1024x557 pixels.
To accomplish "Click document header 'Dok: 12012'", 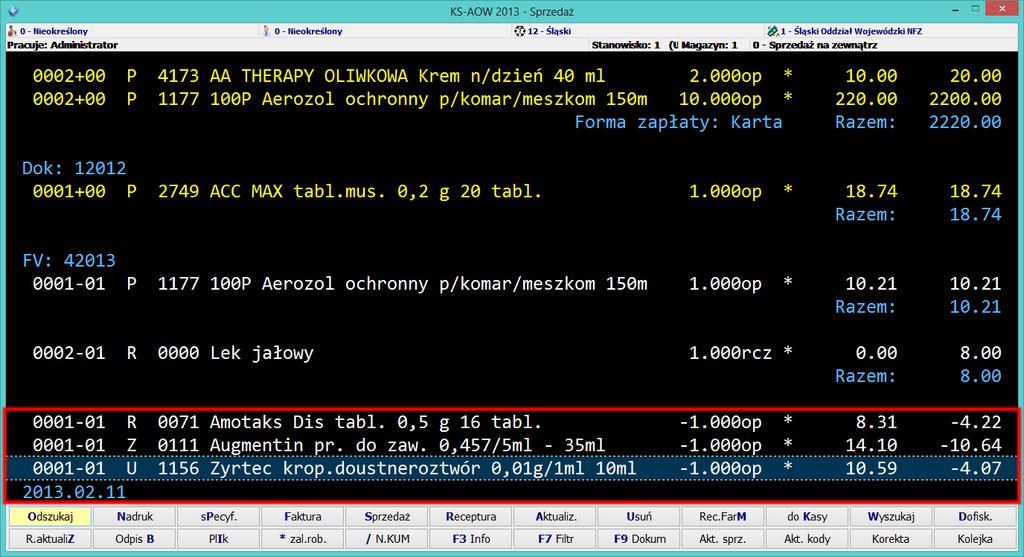I will pyautogui.click(x=74, y=168).
